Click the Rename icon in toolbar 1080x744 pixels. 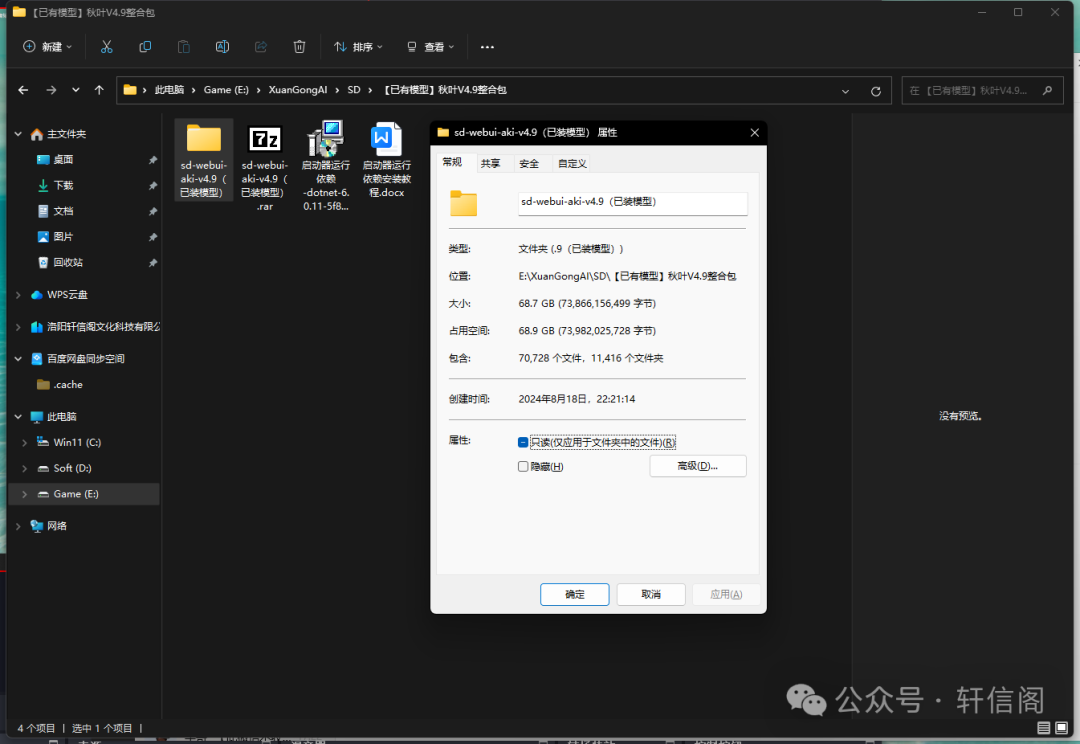pyautogui.click(x=222, y=47)
